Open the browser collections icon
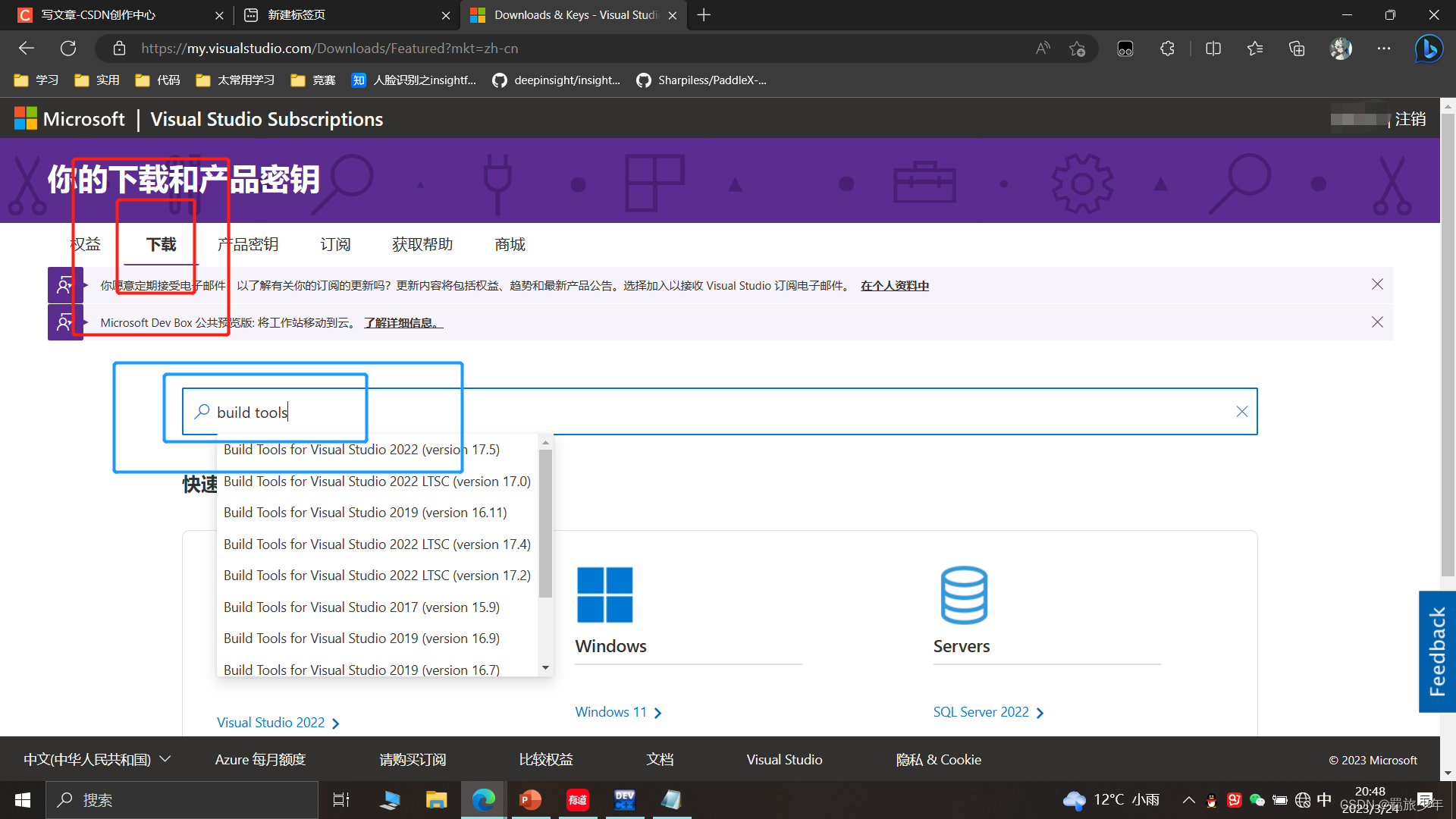Image resolution: width=1456 pixels, height=819 pixels. [x=1297, y=49]
